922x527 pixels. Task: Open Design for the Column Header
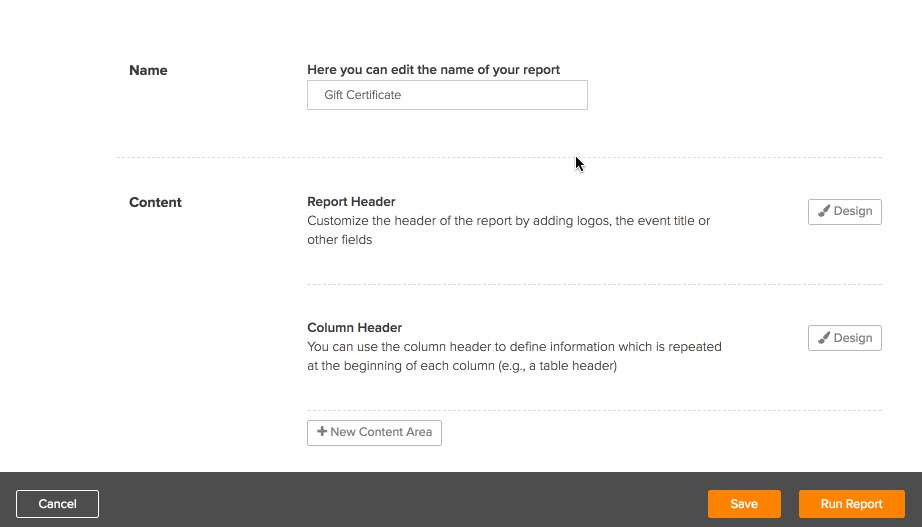pos(844,338)
